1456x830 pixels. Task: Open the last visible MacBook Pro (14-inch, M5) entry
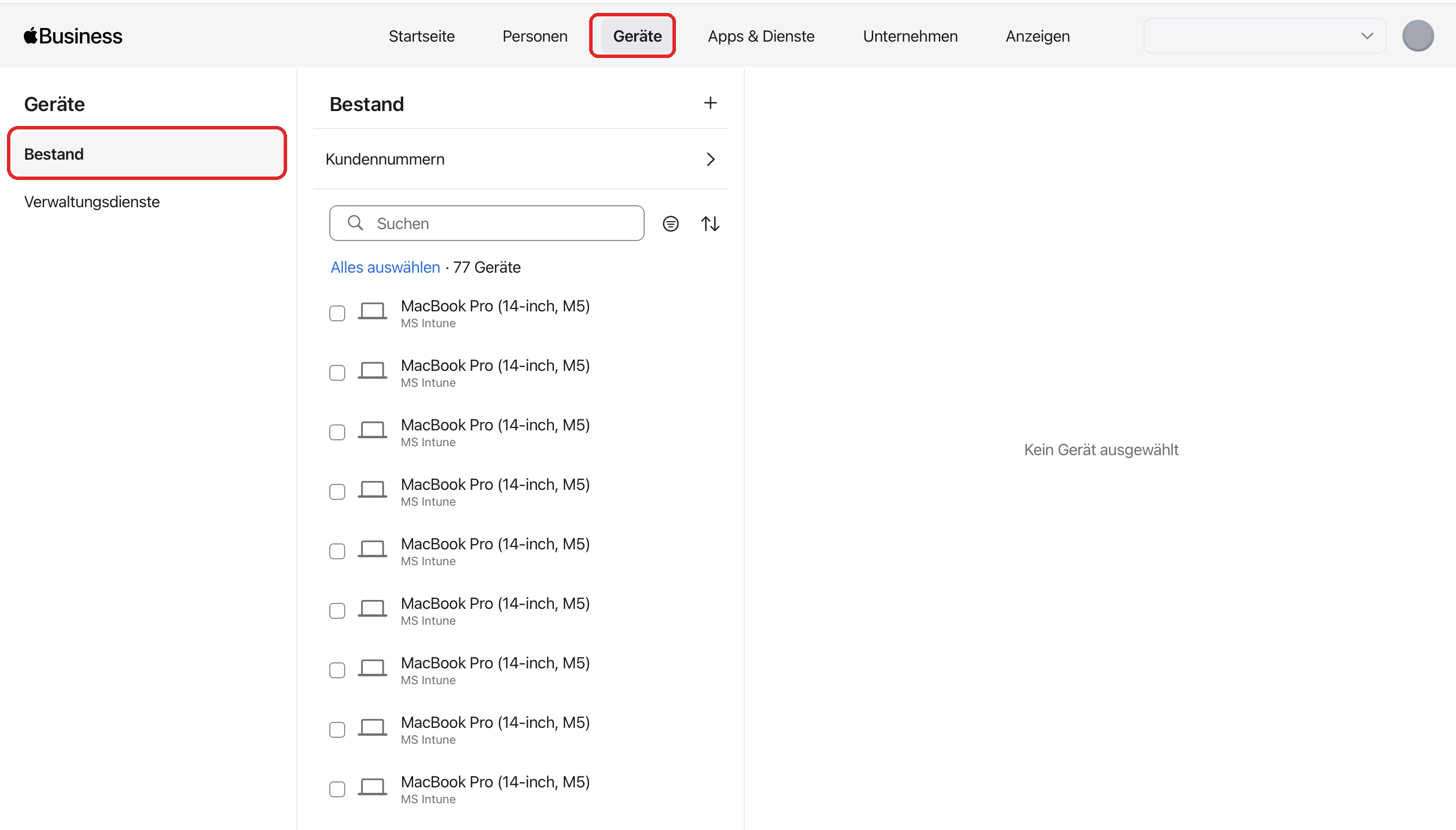point(495,781)
